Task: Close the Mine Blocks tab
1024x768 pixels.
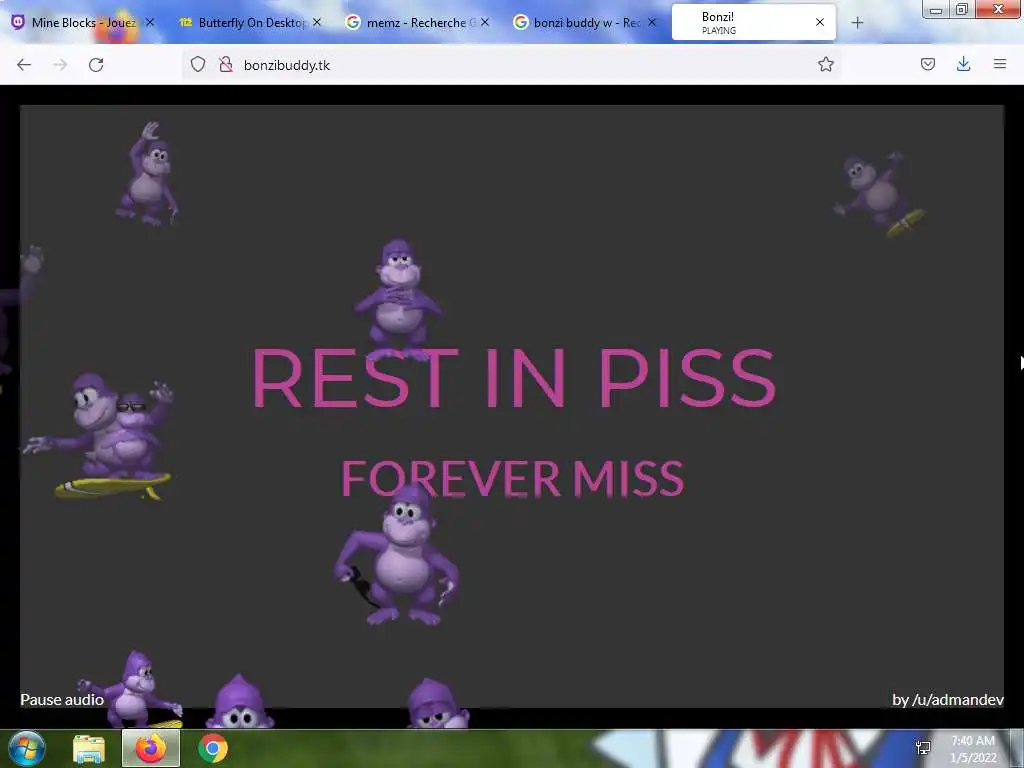Action: 150,22
